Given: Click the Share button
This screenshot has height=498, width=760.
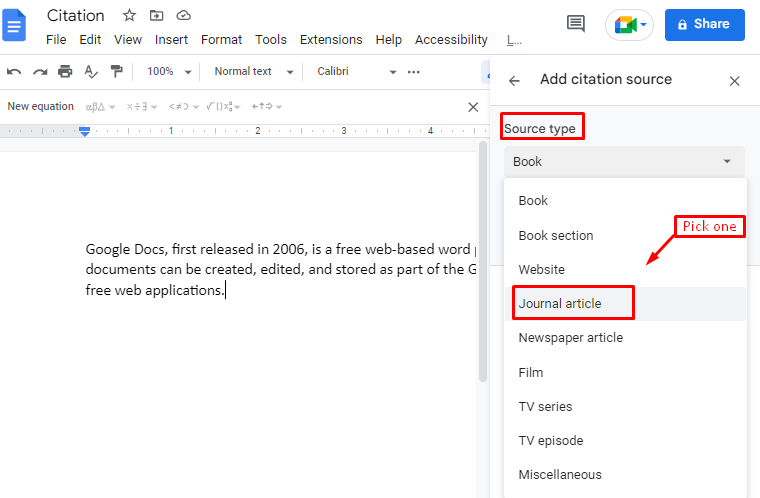Looking at the screenshot, I should point(705,24).
